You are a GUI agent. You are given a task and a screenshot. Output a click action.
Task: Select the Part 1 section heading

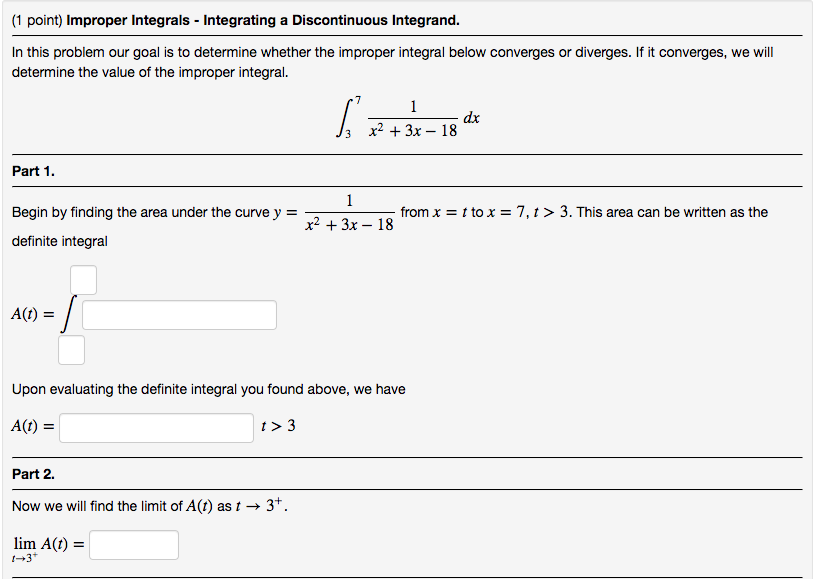click(33, 170)
